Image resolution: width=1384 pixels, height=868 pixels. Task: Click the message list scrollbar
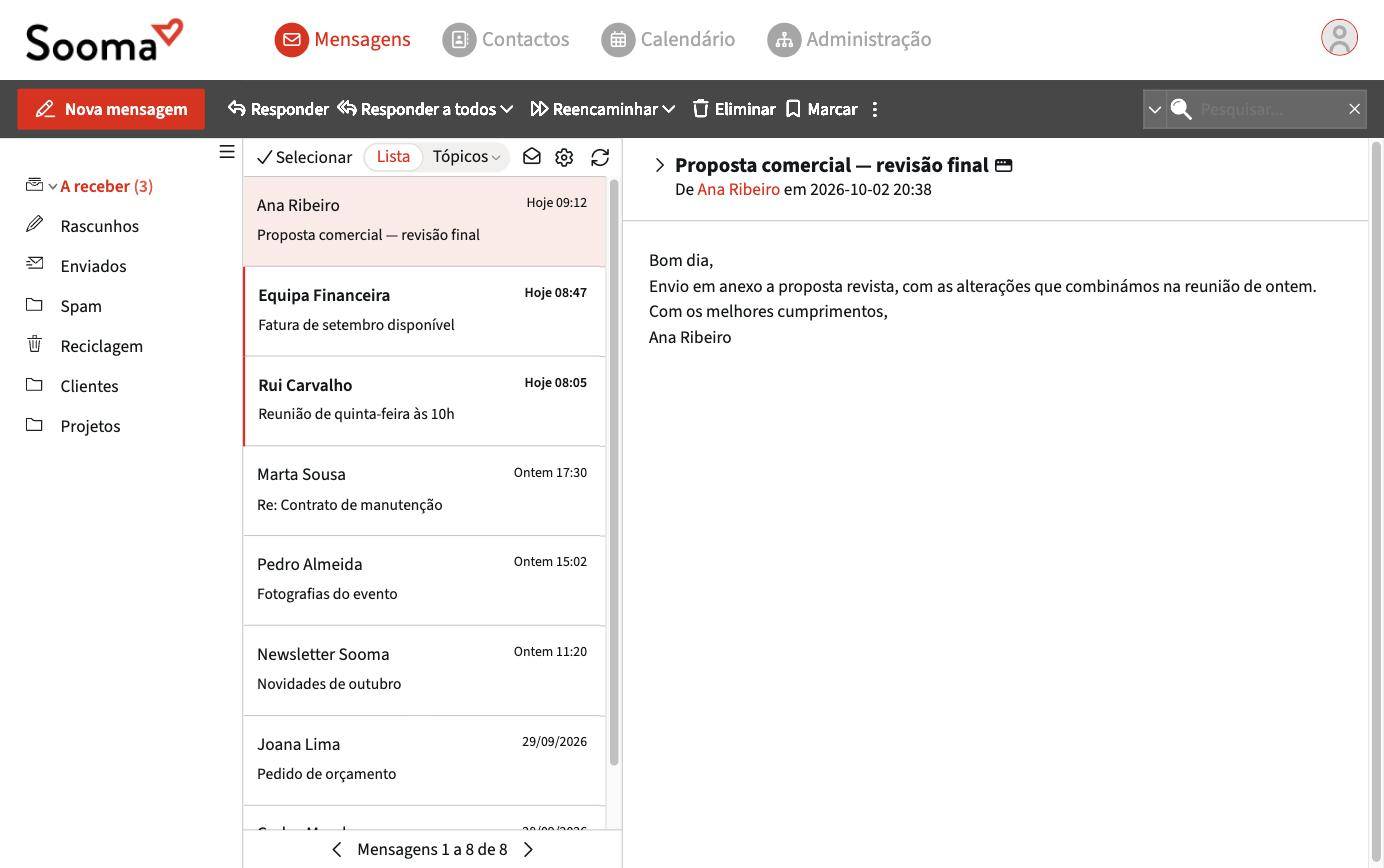tap(614, 472)
